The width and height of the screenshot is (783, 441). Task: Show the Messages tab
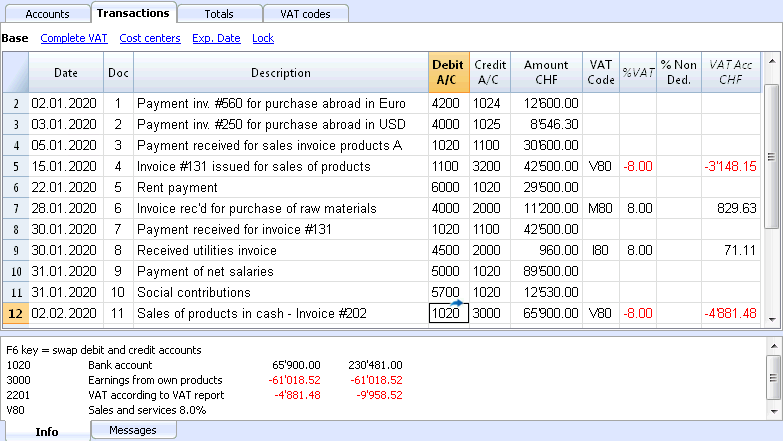[x=133, y=430]
